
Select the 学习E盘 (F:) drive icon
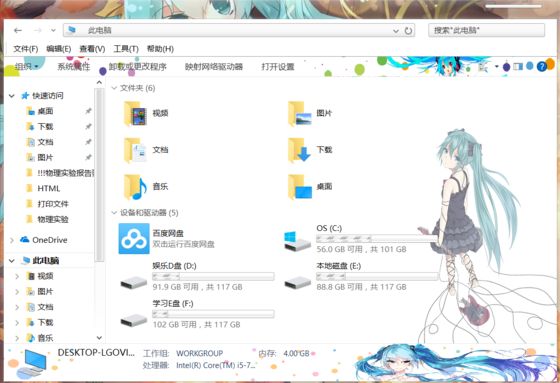[x=134, y=320]
